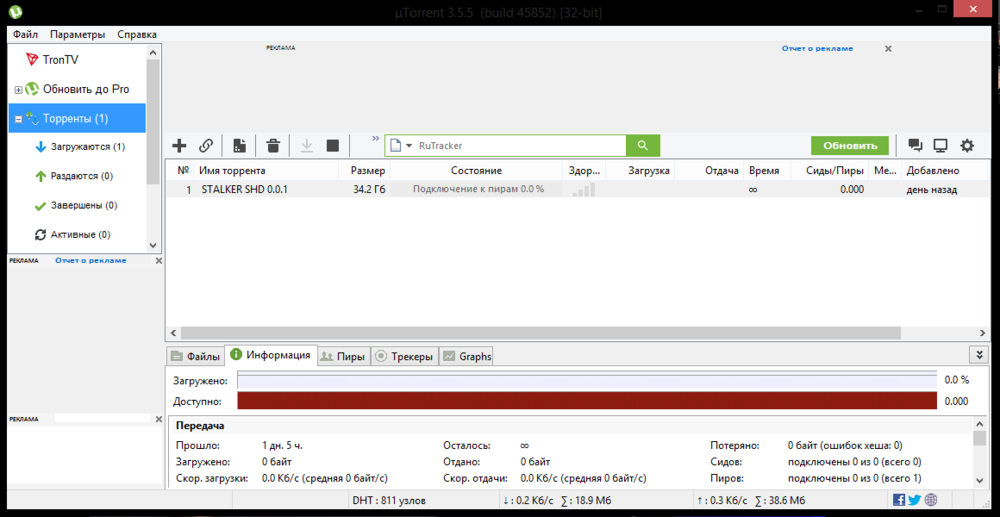
Task: Click info panel scroll down arrow
Action: click(980, 480)
